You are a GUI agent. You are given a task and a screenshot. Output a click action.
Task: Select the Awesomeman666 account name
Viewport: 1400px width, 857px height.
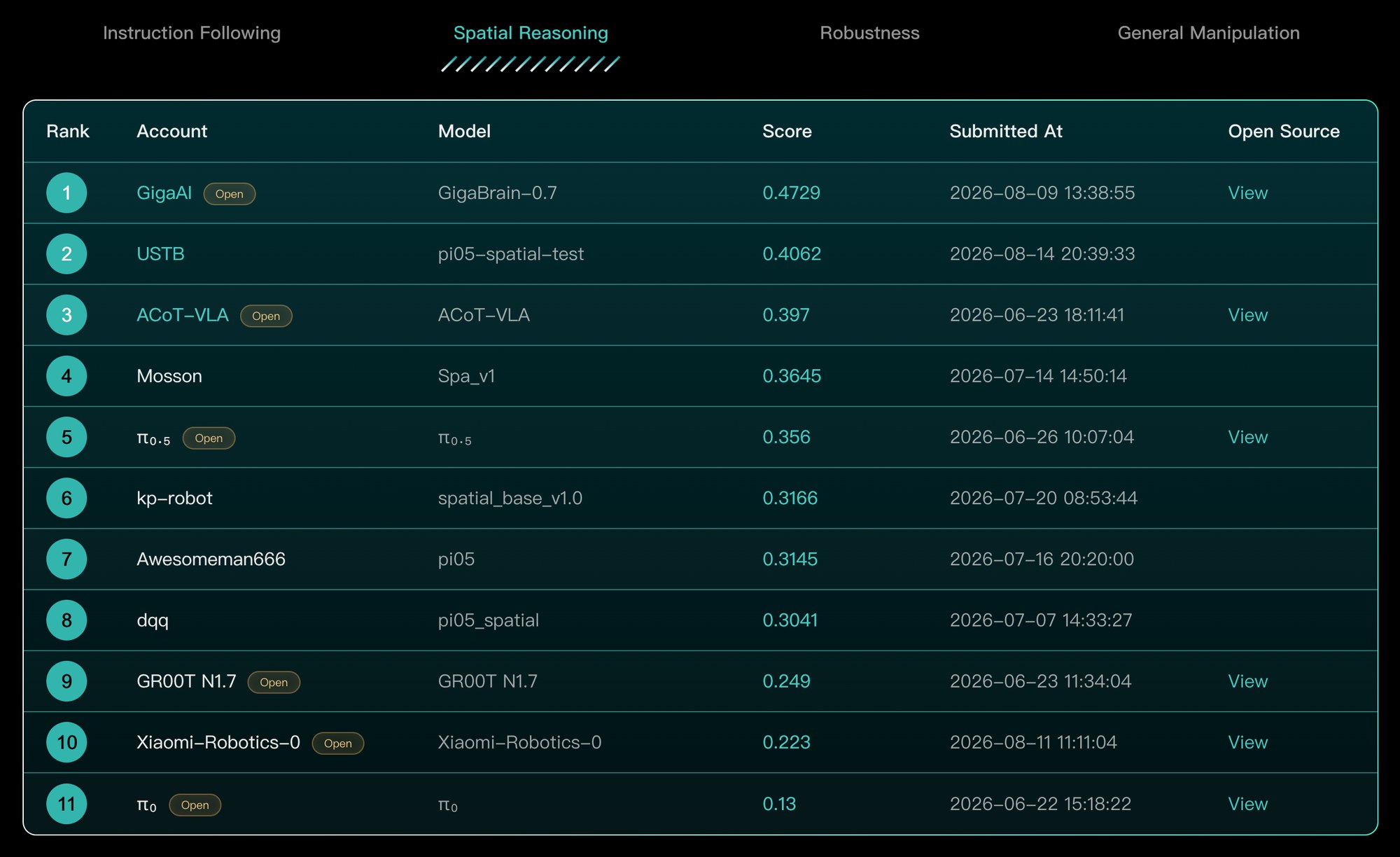[x=211, y=559]
